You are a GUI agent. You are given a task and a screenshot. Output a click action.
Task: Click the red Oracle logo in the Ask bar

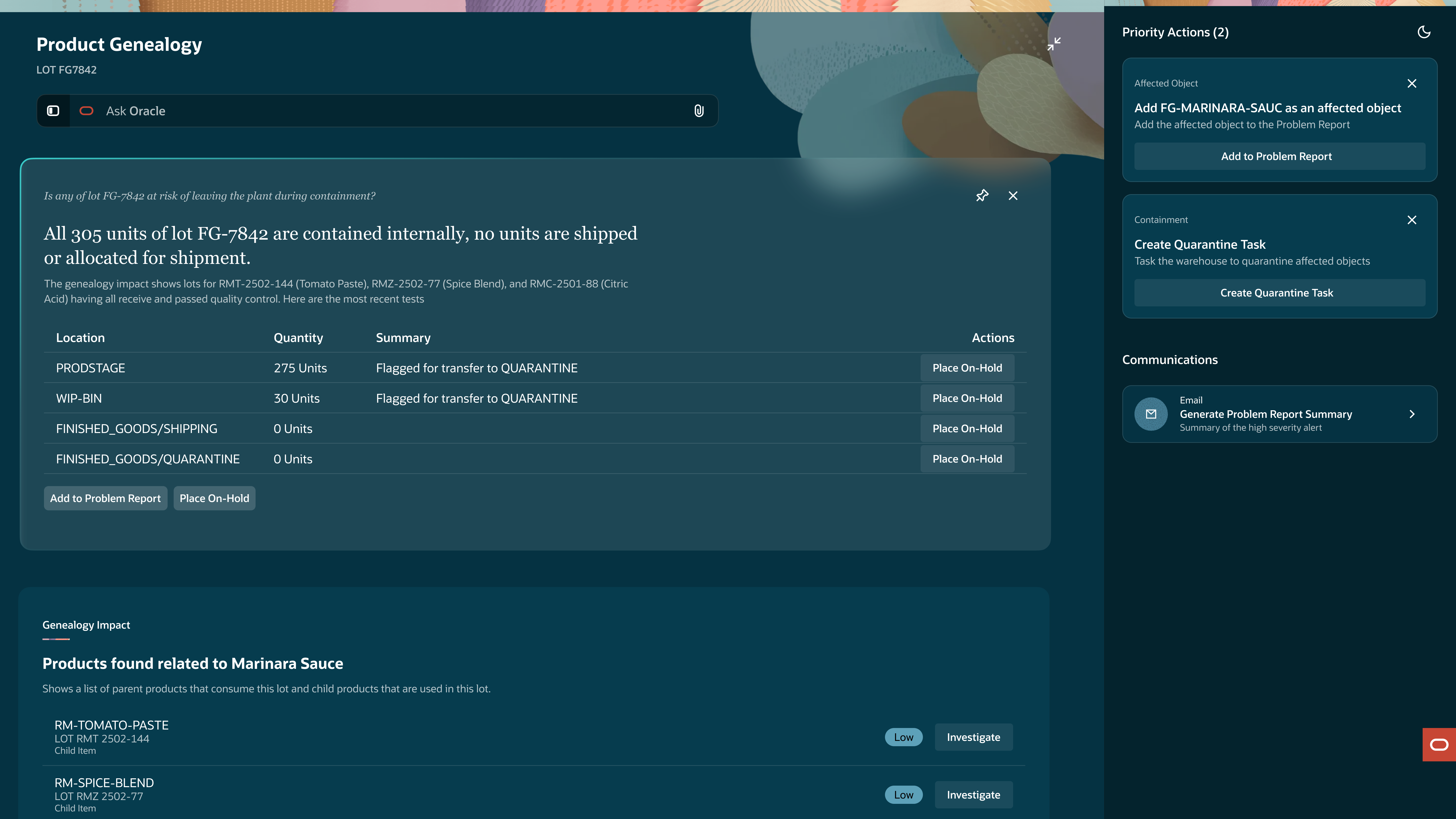(x=86, y=111)
